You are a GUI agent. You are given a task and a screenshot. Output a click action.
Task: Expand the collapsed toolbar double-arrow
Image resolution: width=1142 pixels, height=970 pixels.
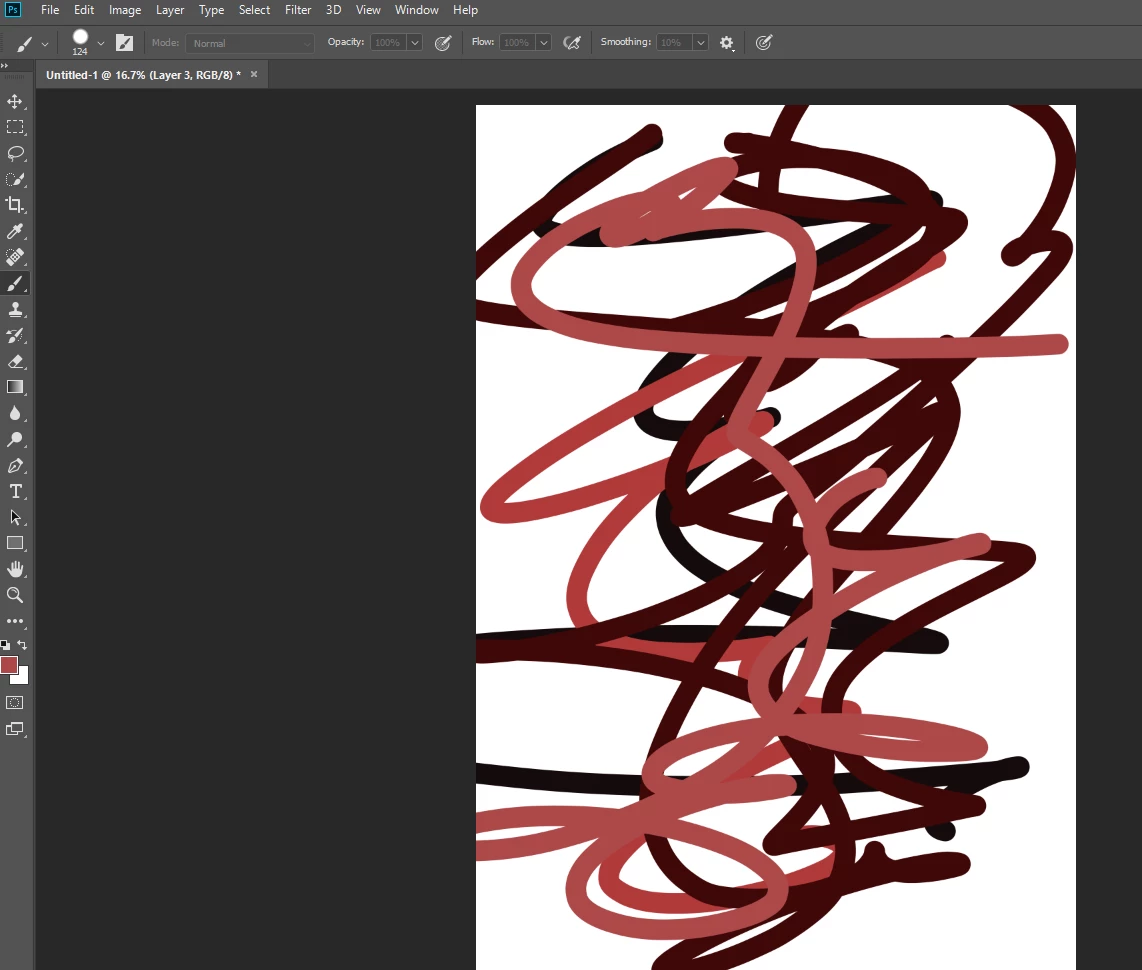click(5, 66)
